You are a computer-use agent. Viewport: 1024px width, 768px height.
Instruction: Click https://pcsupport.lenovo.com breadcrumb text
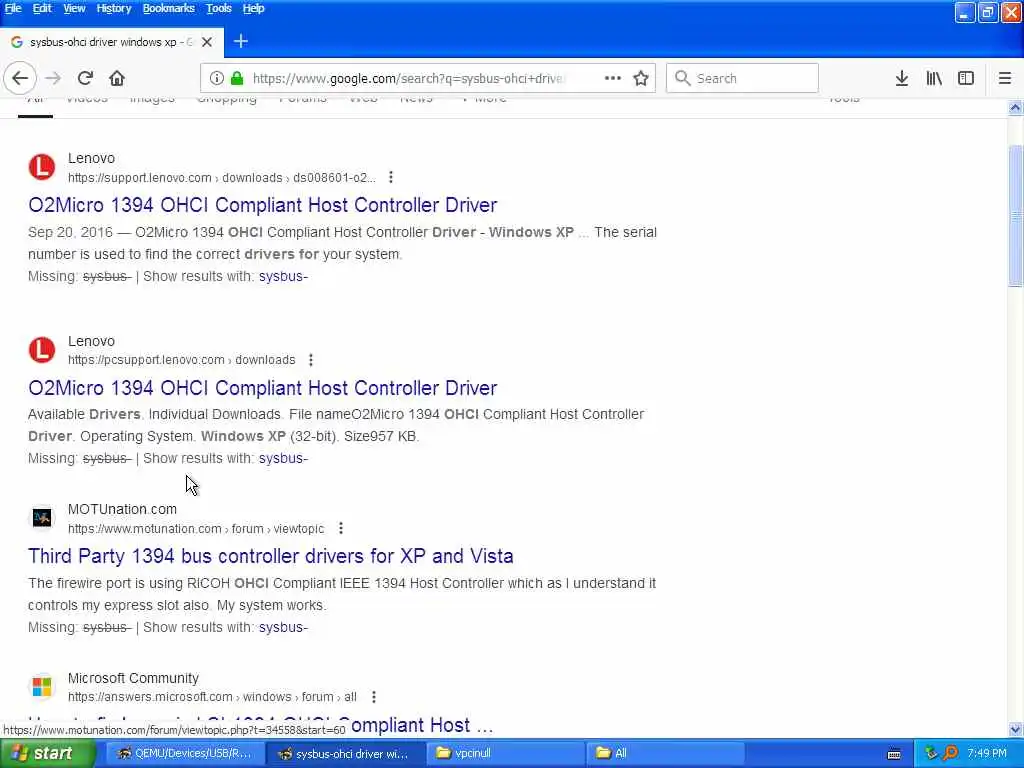(146, 360)
